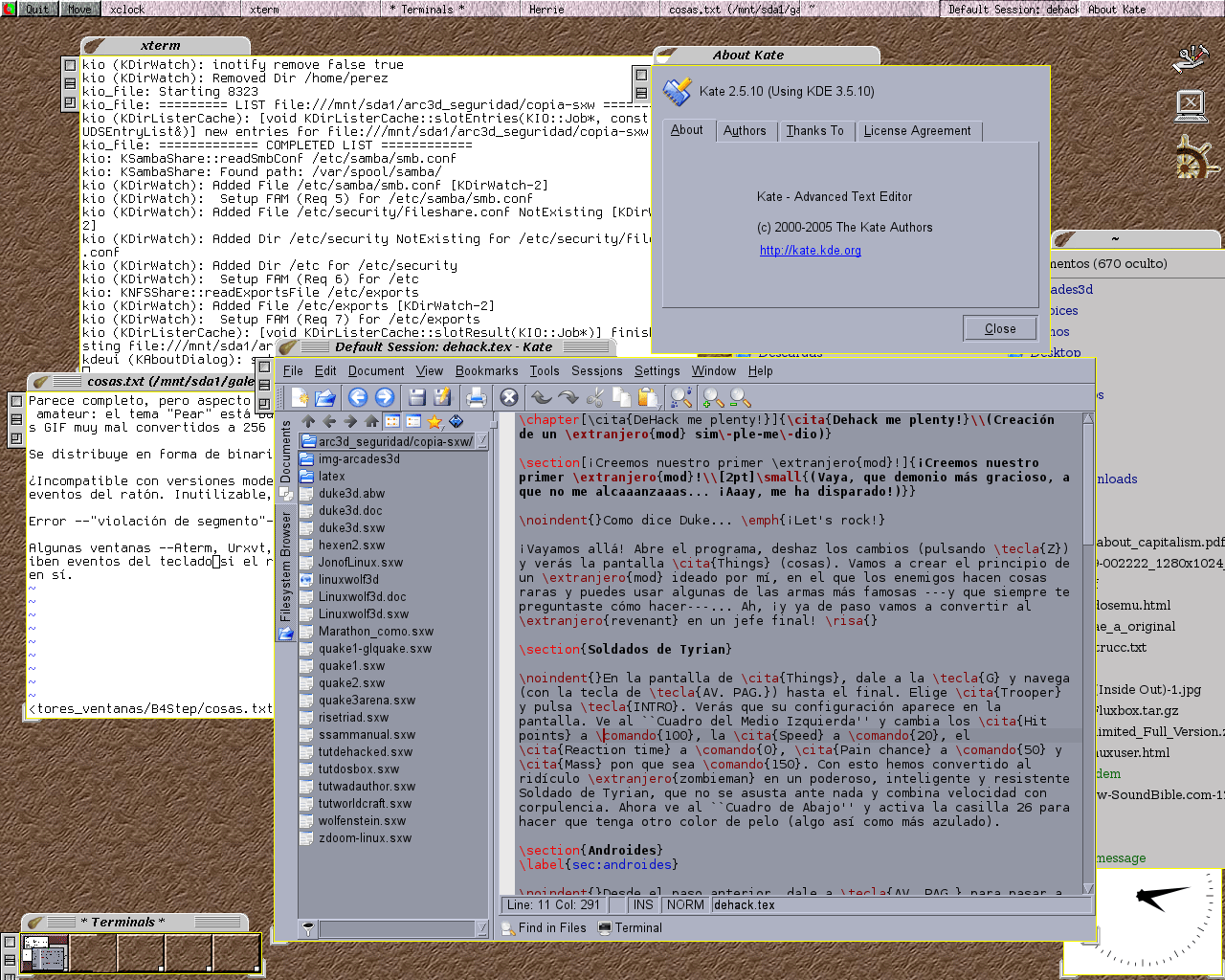The height and width of the screenshot is (980, 1225).
Task: Click the file browser filter text field
Action: pos(397,928)
